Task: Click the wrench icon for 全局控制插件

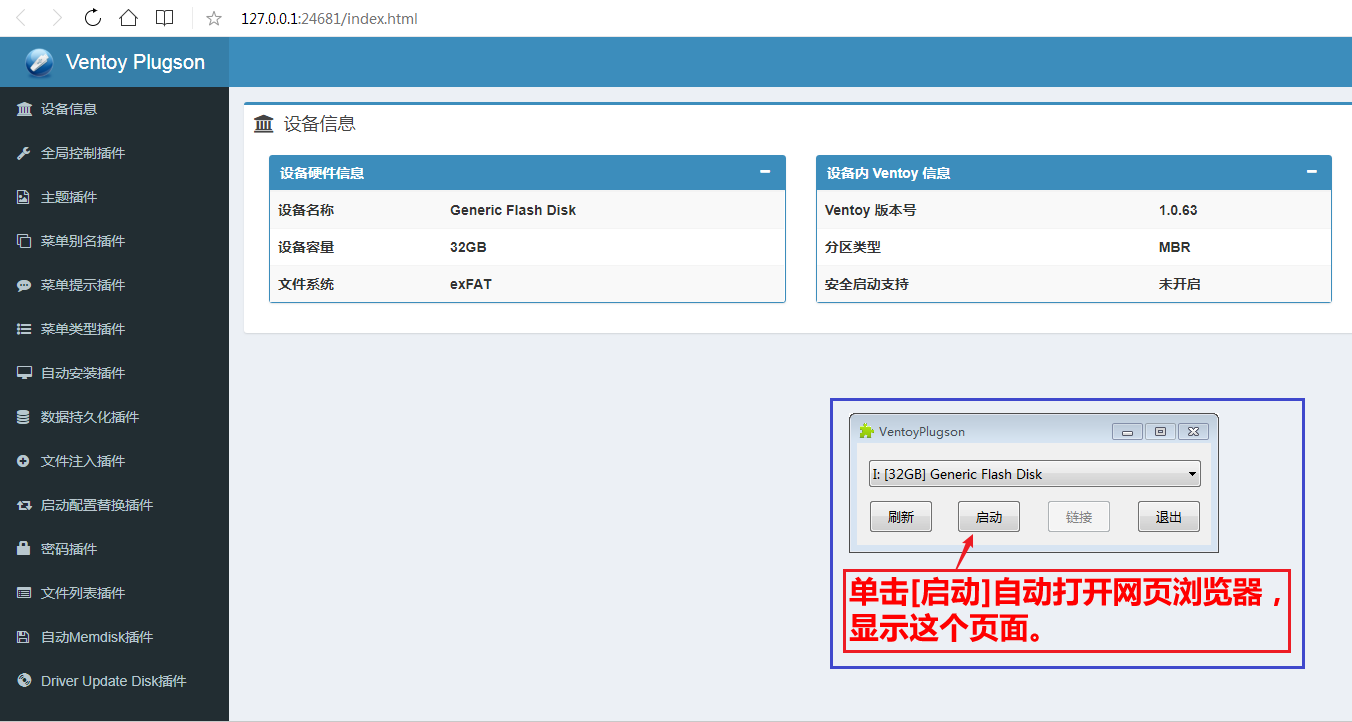Action: [x=24, y=153]
